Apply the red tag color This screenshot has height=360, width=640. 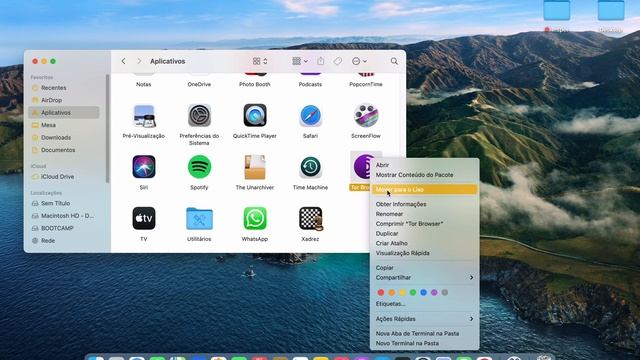coord(381,292)
